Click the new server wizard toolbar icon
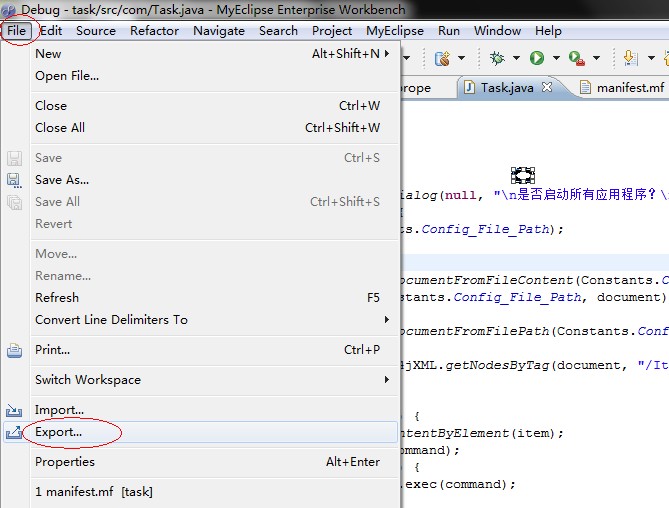The width and height of the screenshot is (669, 508). (x=441, y=59)
